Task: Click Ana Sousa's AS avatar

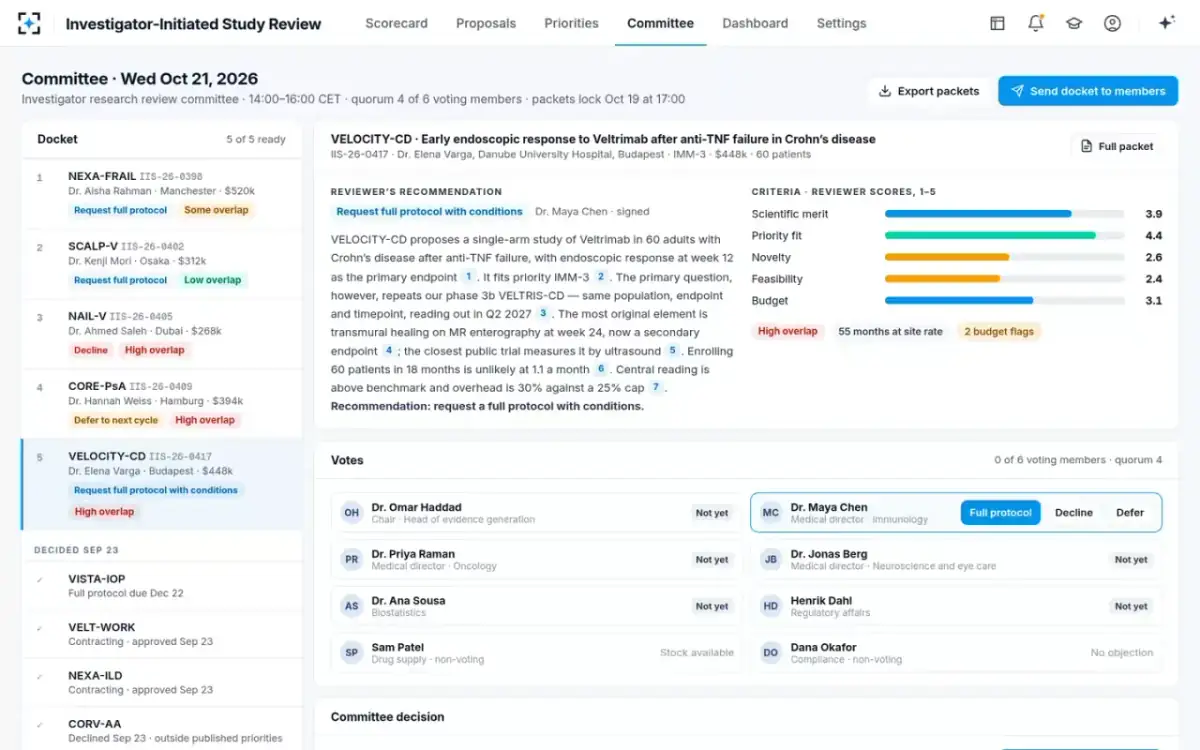Action: pos(352,606)
